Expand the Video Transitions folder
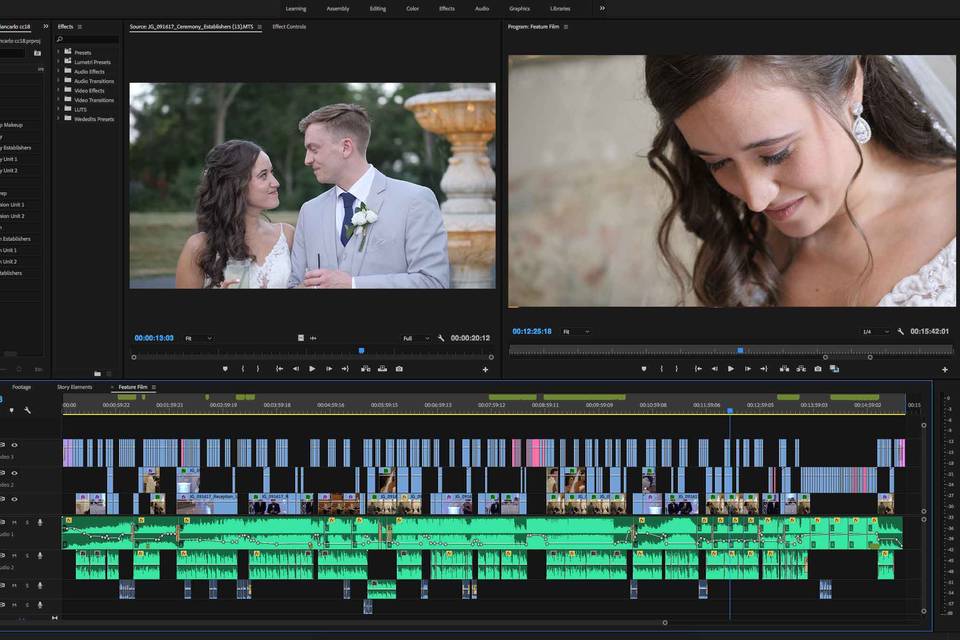 59,100
